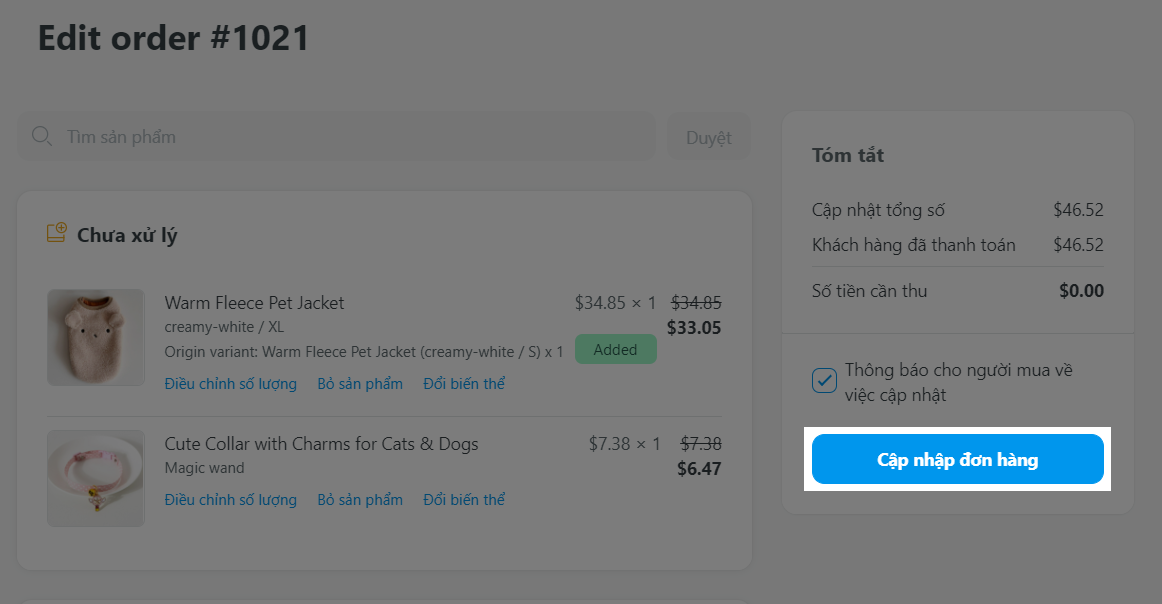
Task: Click Điều chỉnh số lượng for Cute Collar
Action: pyautogui.click(x=231, y=500)
